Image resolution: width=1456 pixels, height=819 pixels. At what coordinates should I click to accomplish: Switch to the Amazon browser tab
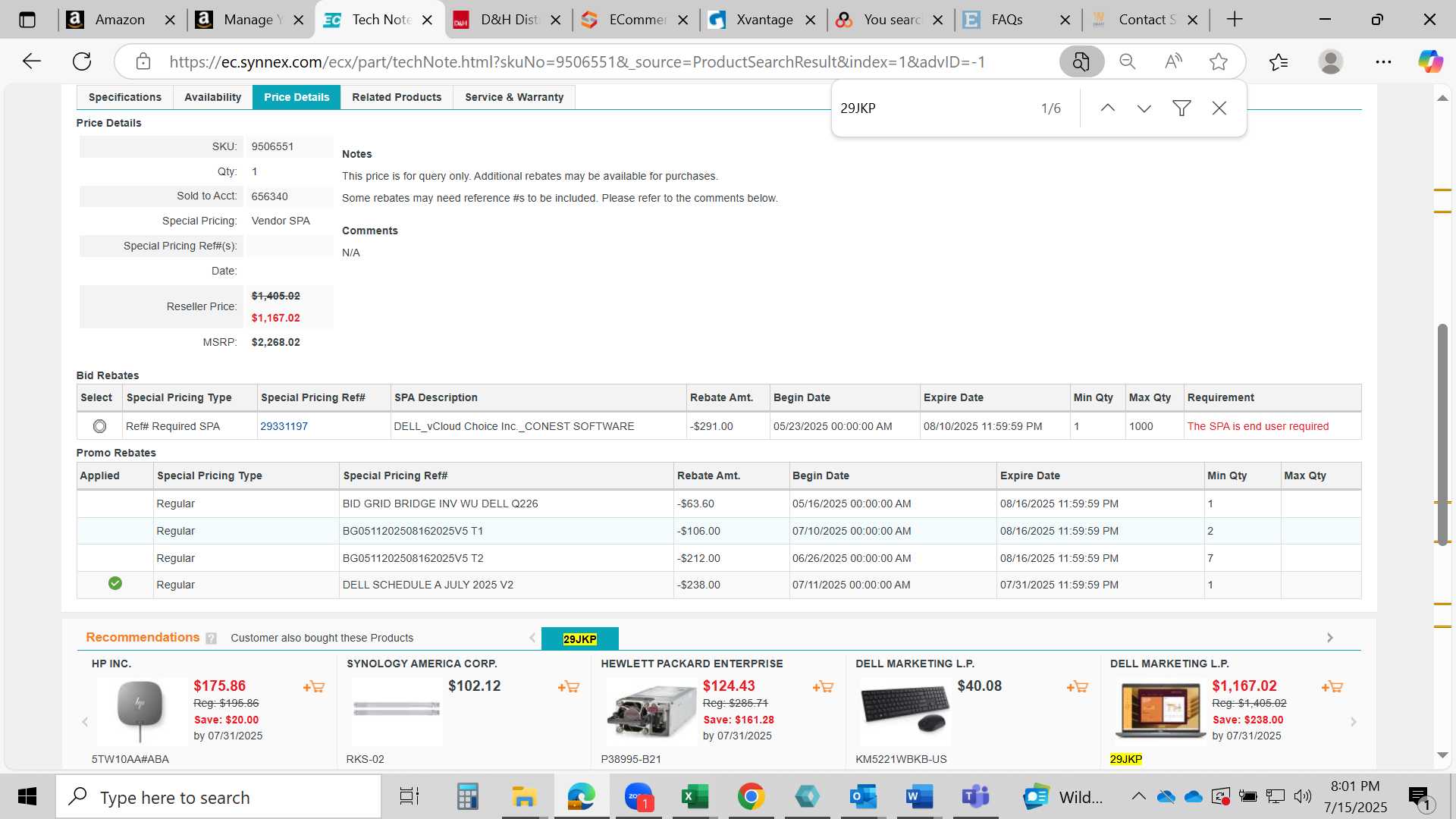[121, 20]
